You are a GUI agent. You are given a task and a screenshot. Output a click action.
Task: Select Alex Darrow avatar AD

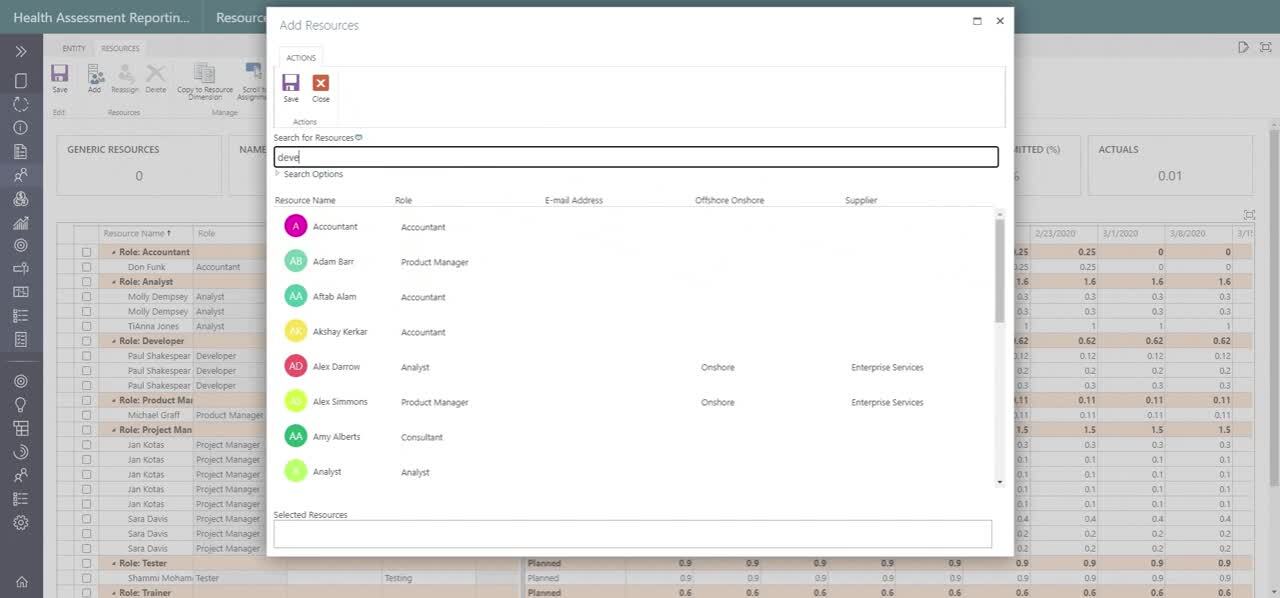click(x=296, y=367)
